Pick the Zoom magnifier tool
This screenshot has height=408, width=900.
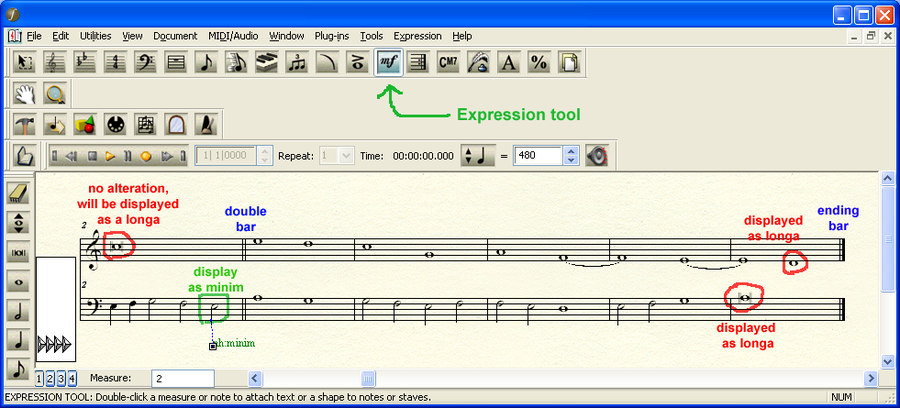pos(56,94)
